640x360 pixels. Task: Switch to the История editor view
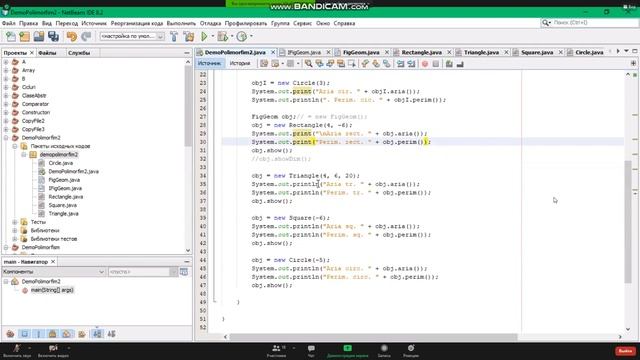click(240, 63)
